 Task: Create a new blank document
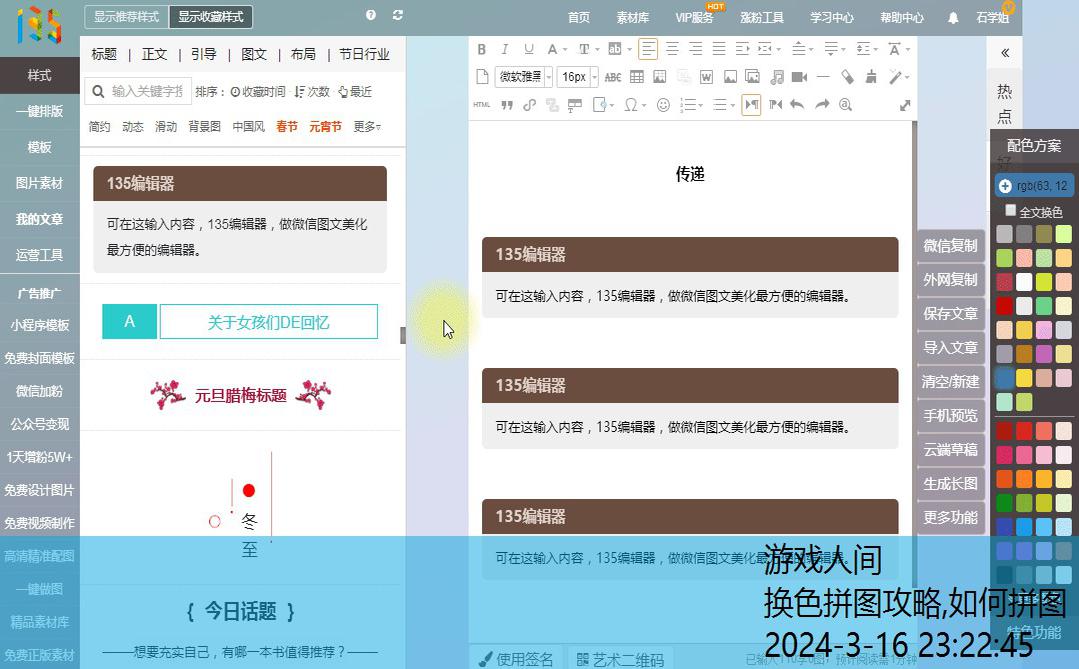(x=482, y=76)
